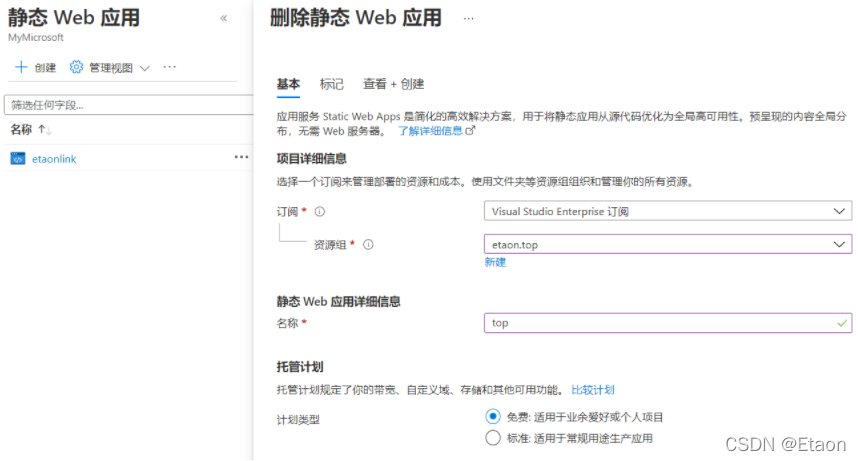Viewport: 861px width, 461px height.
Task: Switch to the 基本 tab
Action: coord(288,84)
